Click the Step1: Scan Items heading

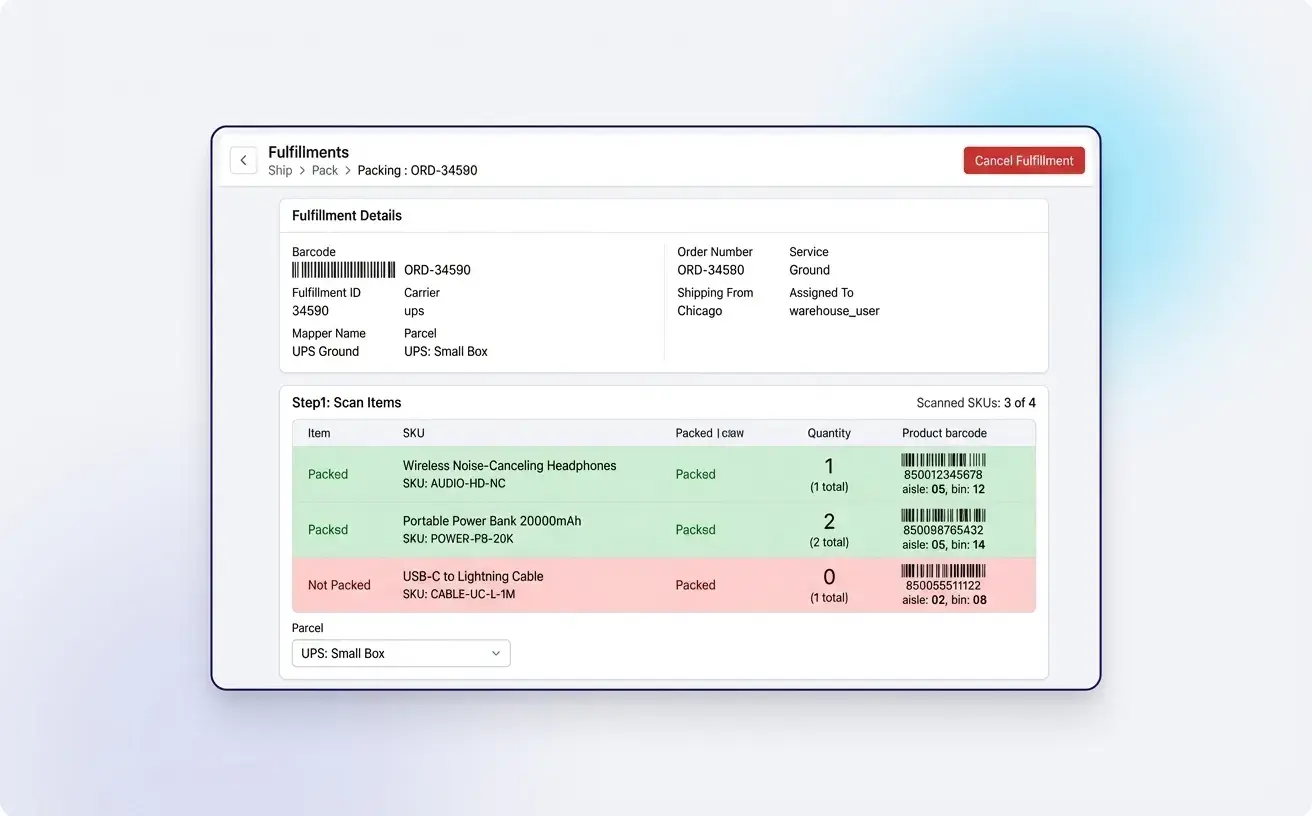(x=346, y=402)
